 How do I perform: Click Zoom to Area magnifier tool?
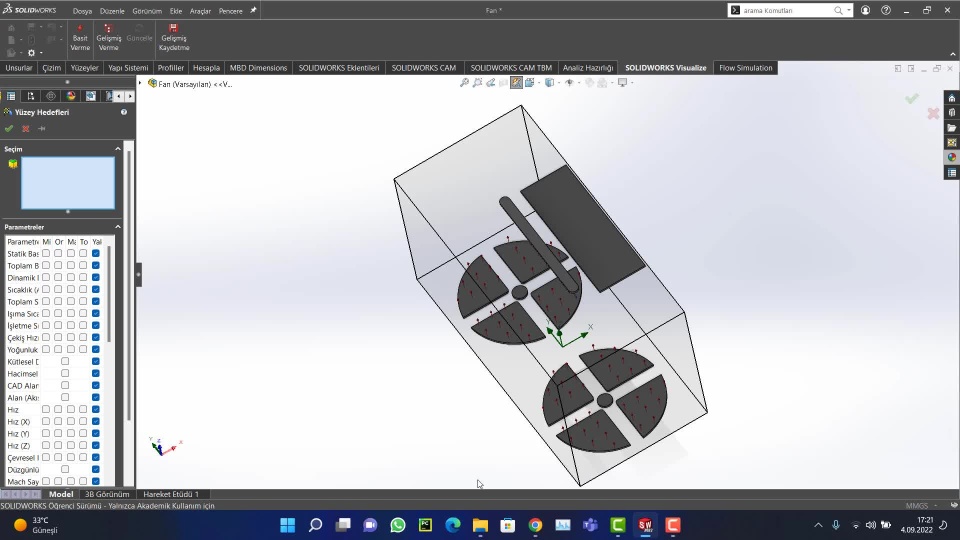pyautogui.click(x=478, y=83)
